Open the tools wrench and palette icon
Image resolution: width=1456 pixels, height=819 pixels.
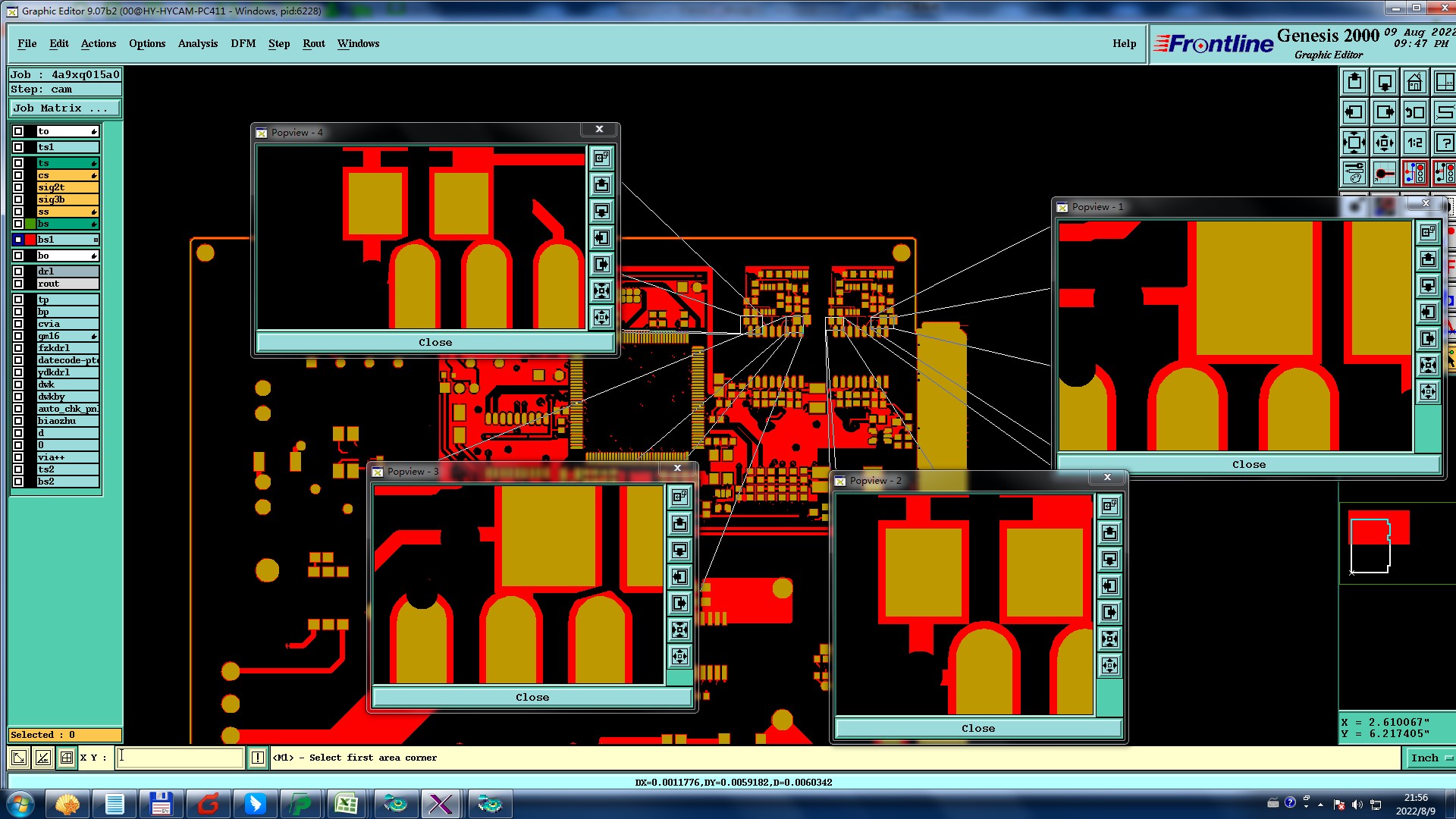pos(1354,173)
